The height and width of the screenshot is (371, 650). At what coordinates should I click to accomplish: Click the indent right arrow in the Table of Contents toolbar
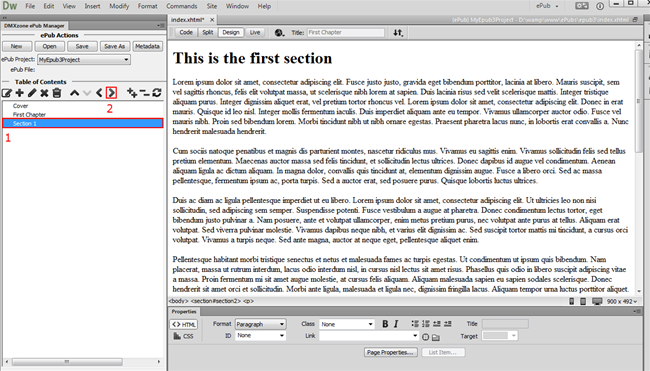tap(112, 93)
